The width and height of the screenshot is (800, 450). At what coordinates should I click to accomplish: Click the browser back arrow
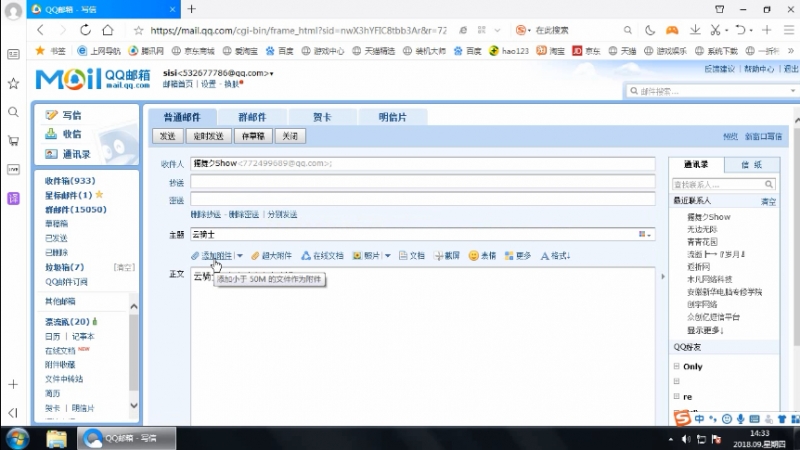click(x=41, y=30)
